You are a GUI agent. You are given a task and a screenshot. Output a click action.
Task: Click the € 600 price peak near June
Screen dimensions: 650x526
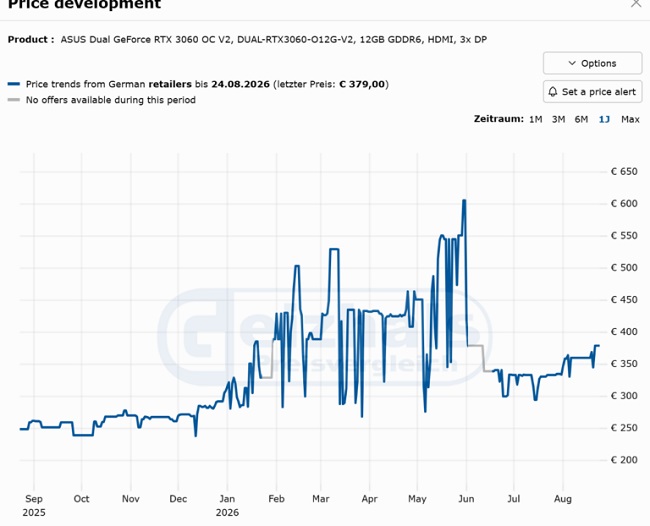click(464, 201)
